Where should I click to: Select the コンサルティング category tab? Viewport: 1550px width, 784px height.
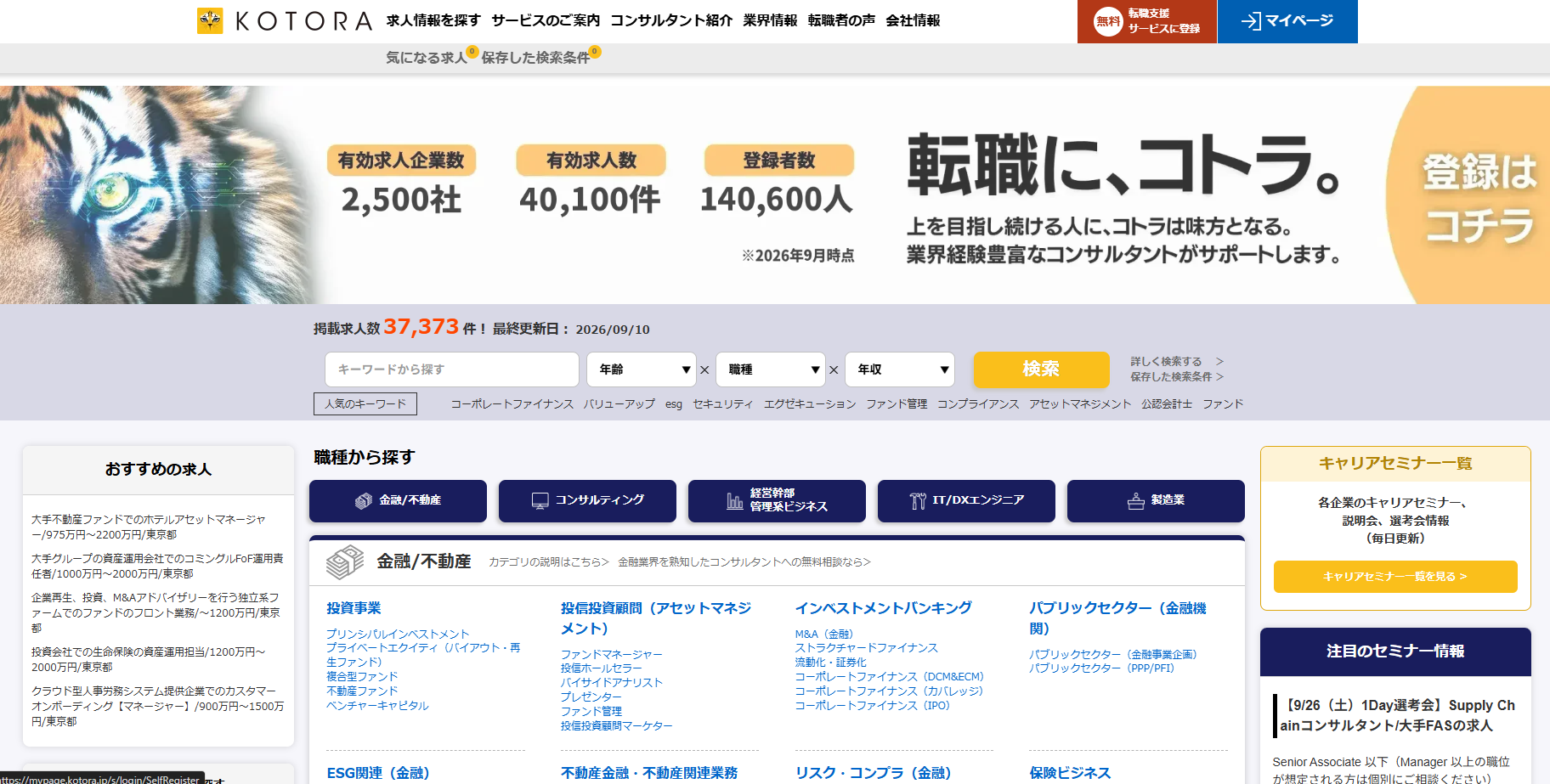click(x=587, y=501)
